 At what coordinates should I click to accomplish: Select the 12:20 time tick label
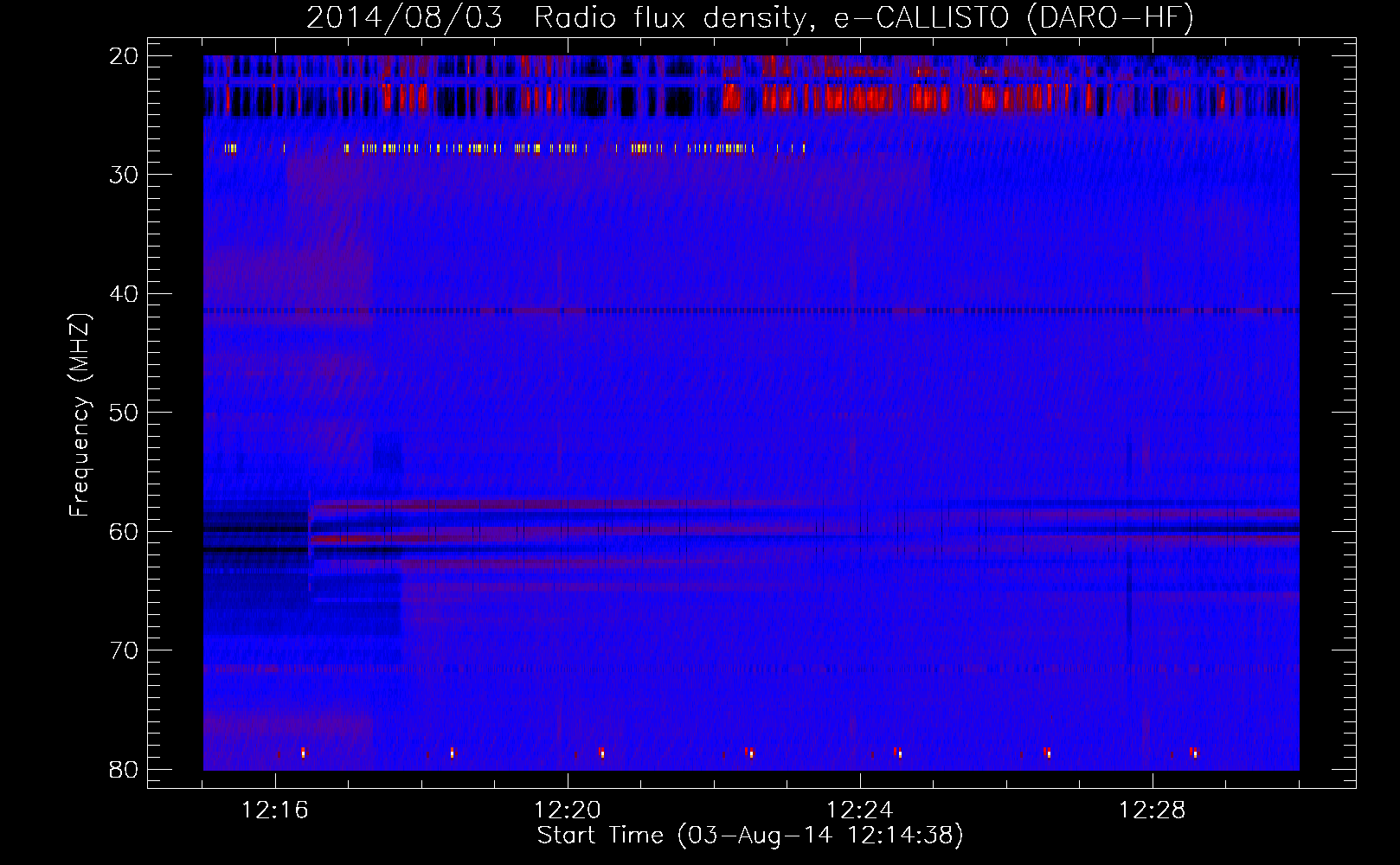point(568,811)
